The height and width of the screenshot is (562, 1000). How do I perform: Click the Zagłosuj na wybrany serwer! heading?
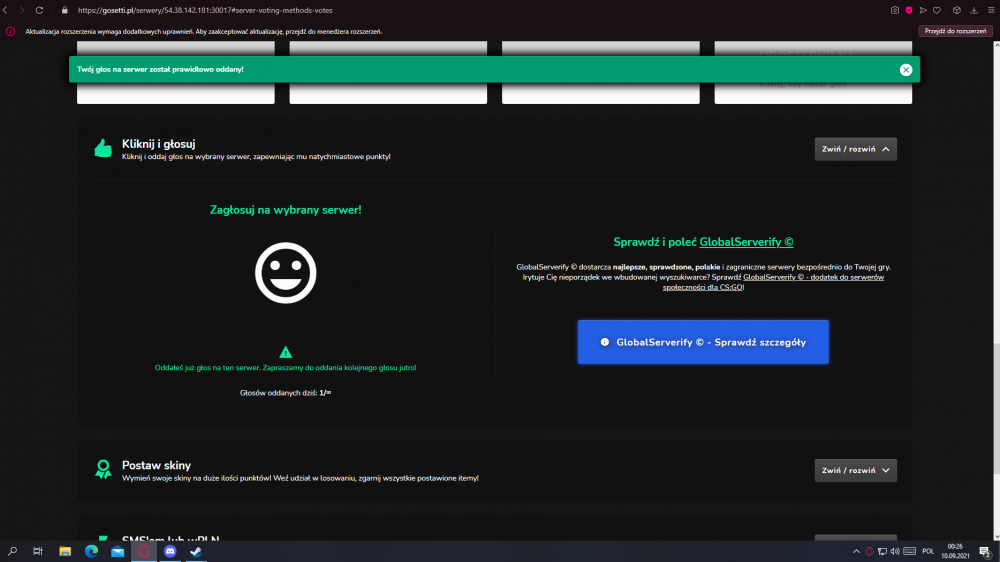[285, 210]
